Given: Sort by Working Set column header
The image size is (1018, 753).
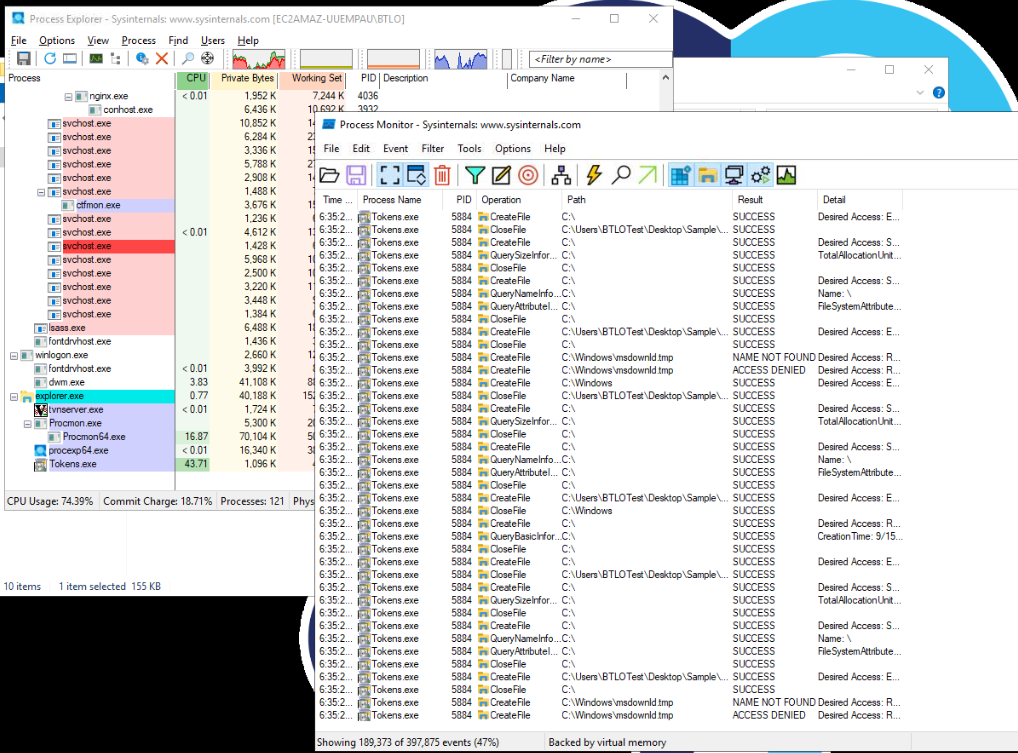Looking at the screenshot, I should pos(312,79).
